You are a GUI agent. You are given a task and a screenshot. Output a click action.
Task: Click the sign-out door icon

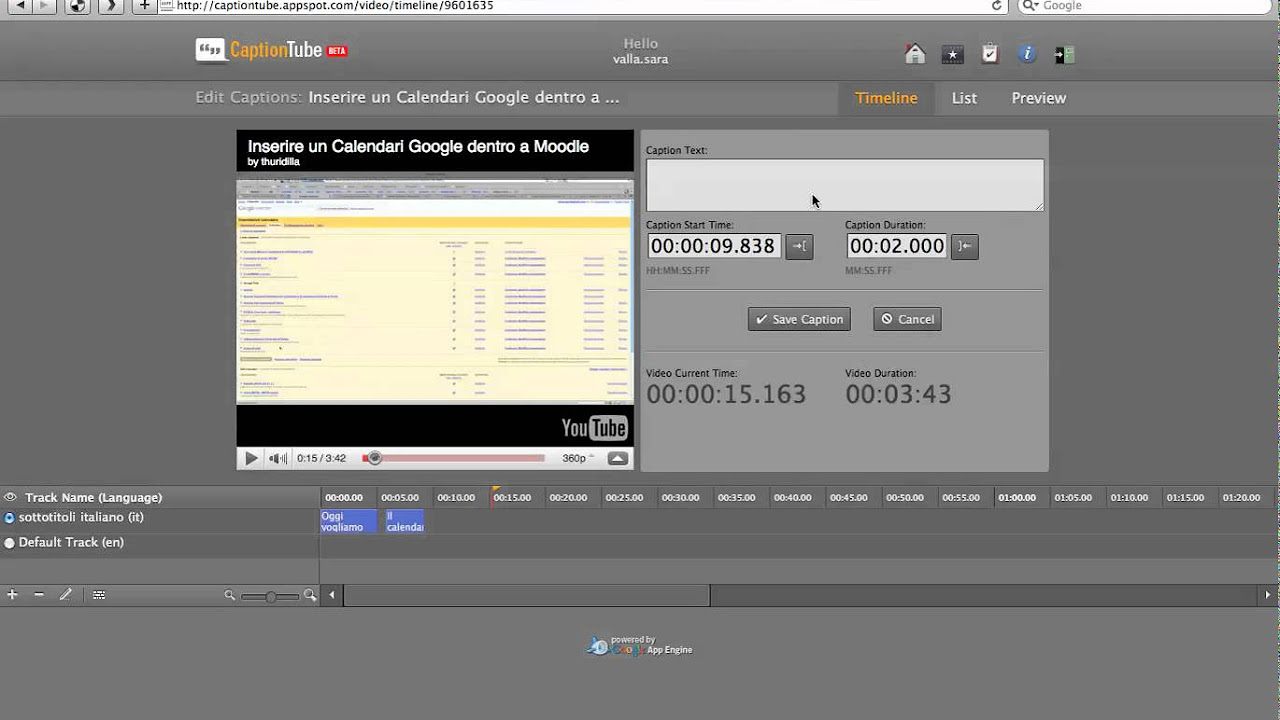coord(1064,54)
